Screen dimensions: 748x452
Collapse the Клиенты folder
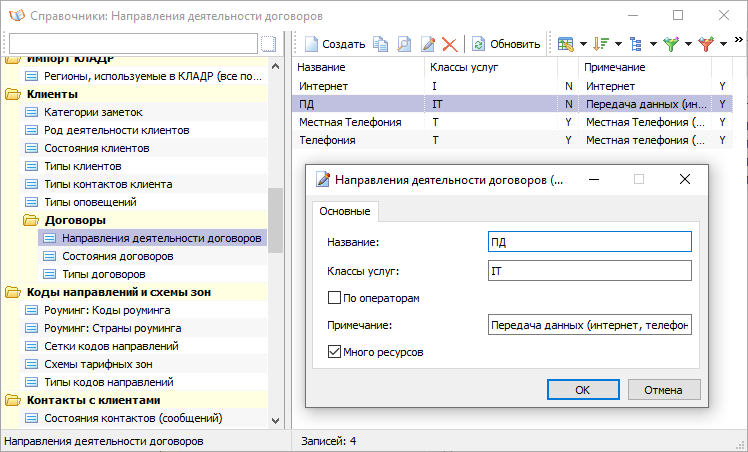13,94
